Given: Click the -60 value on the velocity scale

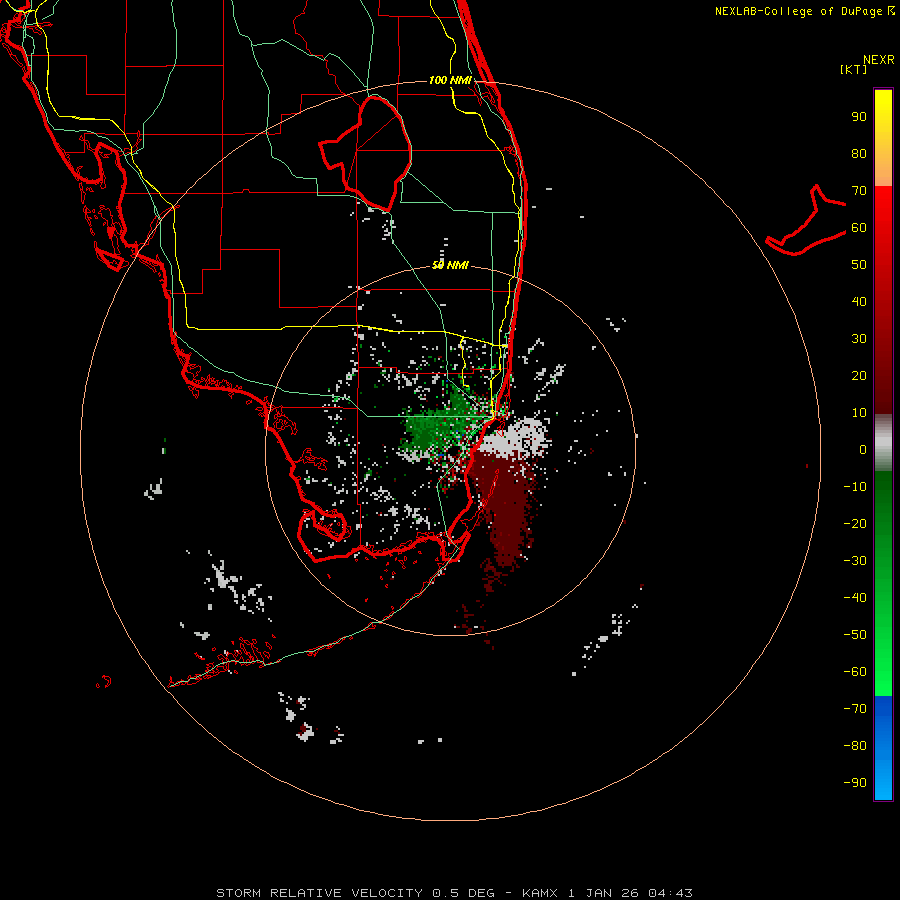Looking at the screenshot, I should coord(855,672).
